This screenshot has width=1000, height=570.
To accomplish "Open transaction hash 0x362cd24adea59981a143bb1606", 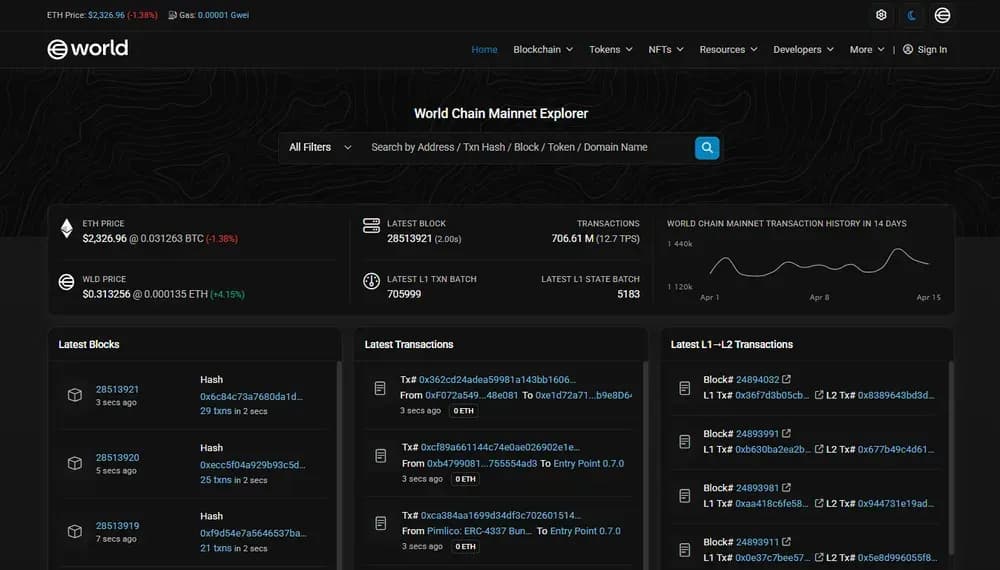I will point(497,379).
